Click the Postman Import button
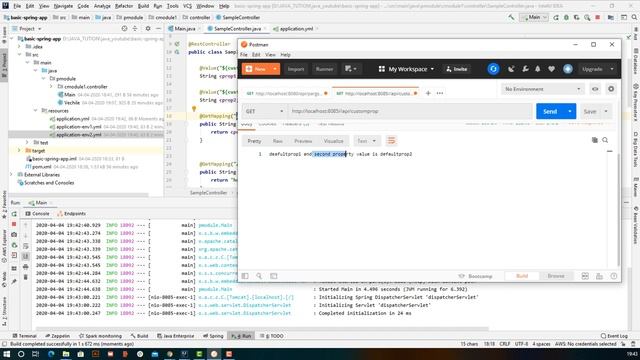Image resolution: width=640 pixels, height=360 pixels. 296,69
